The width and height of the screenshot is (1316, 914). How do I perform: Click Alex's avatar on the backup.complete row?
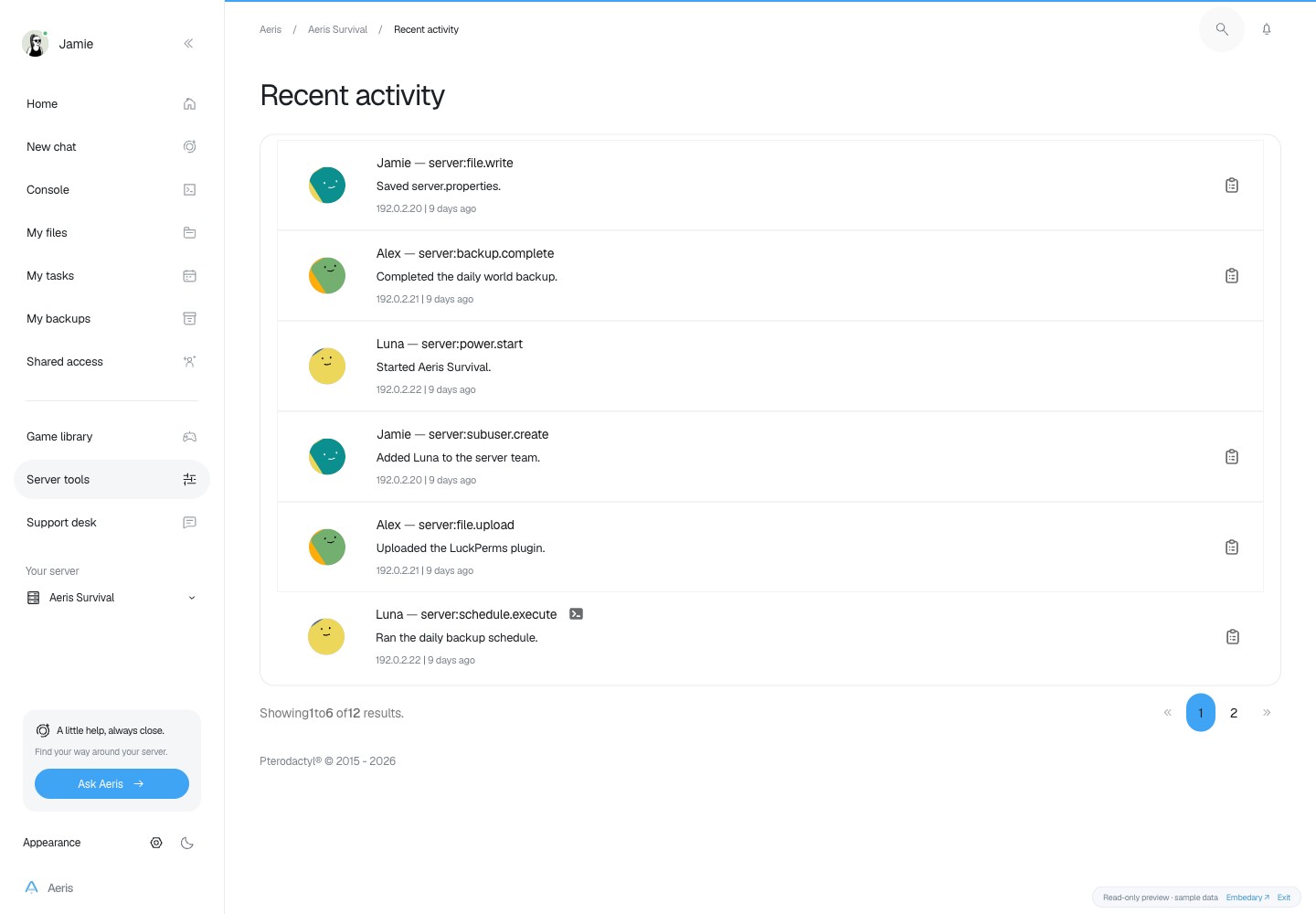click(327, 276)
